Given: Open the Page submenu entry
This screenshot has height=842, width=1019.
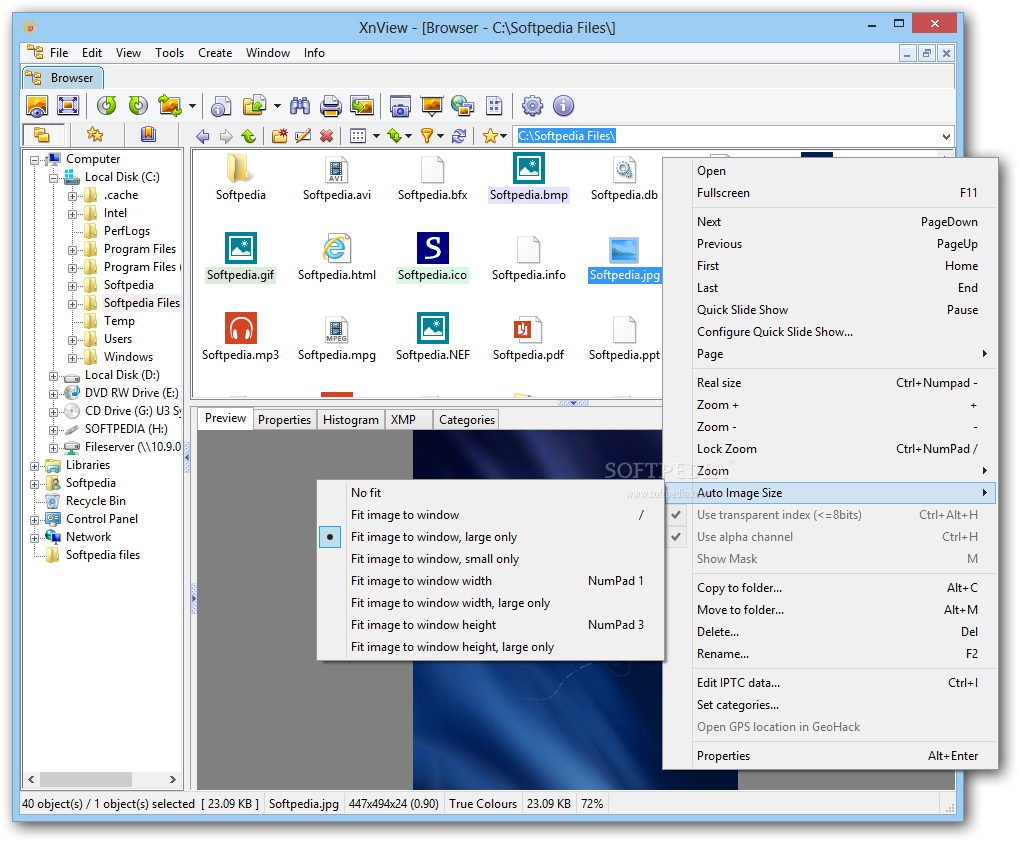Looking at the screenshot, I should click(x=830, y=354).
